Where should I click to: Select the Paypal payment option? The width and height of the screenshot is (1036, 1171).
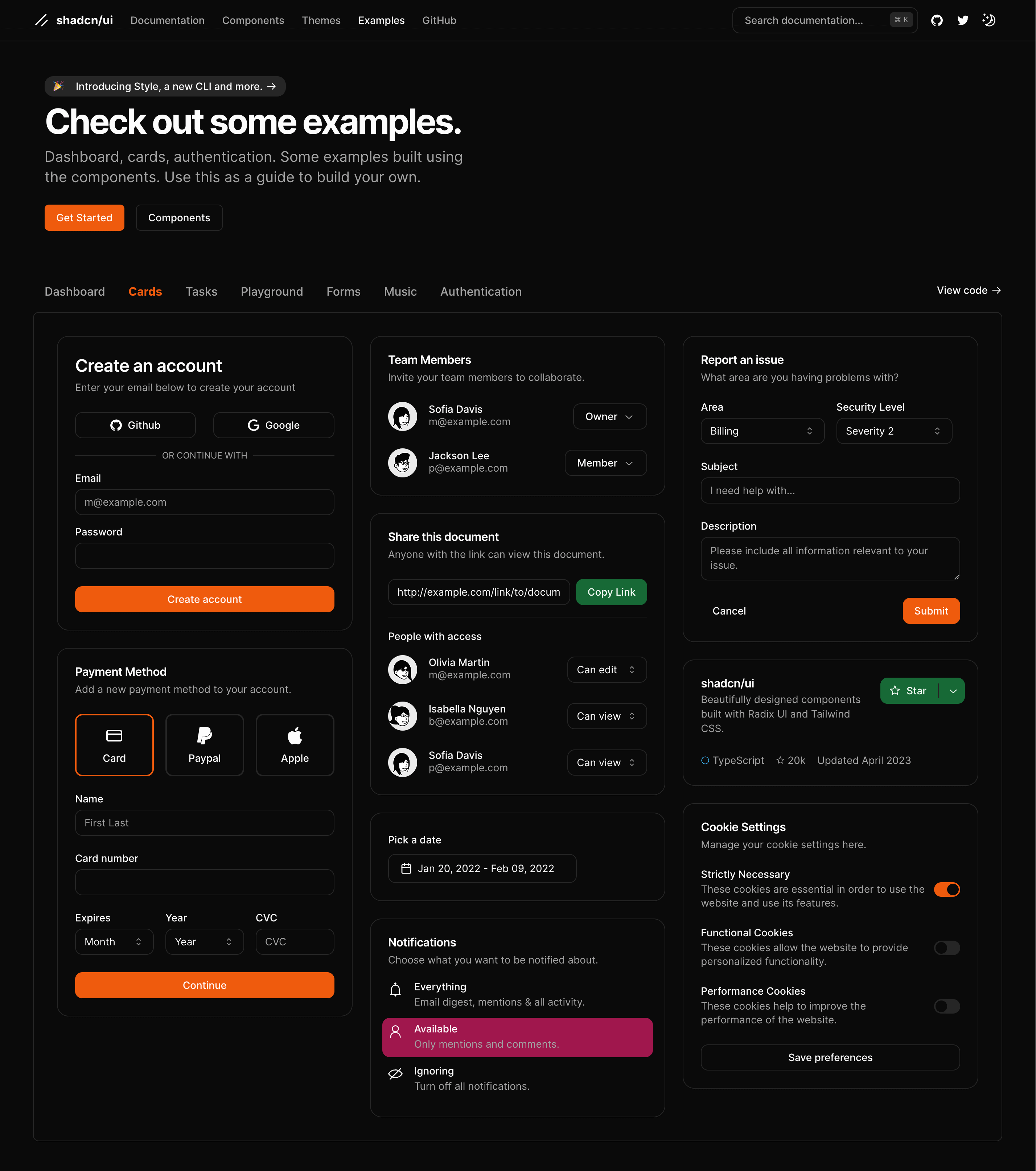(x=205, y=745)
